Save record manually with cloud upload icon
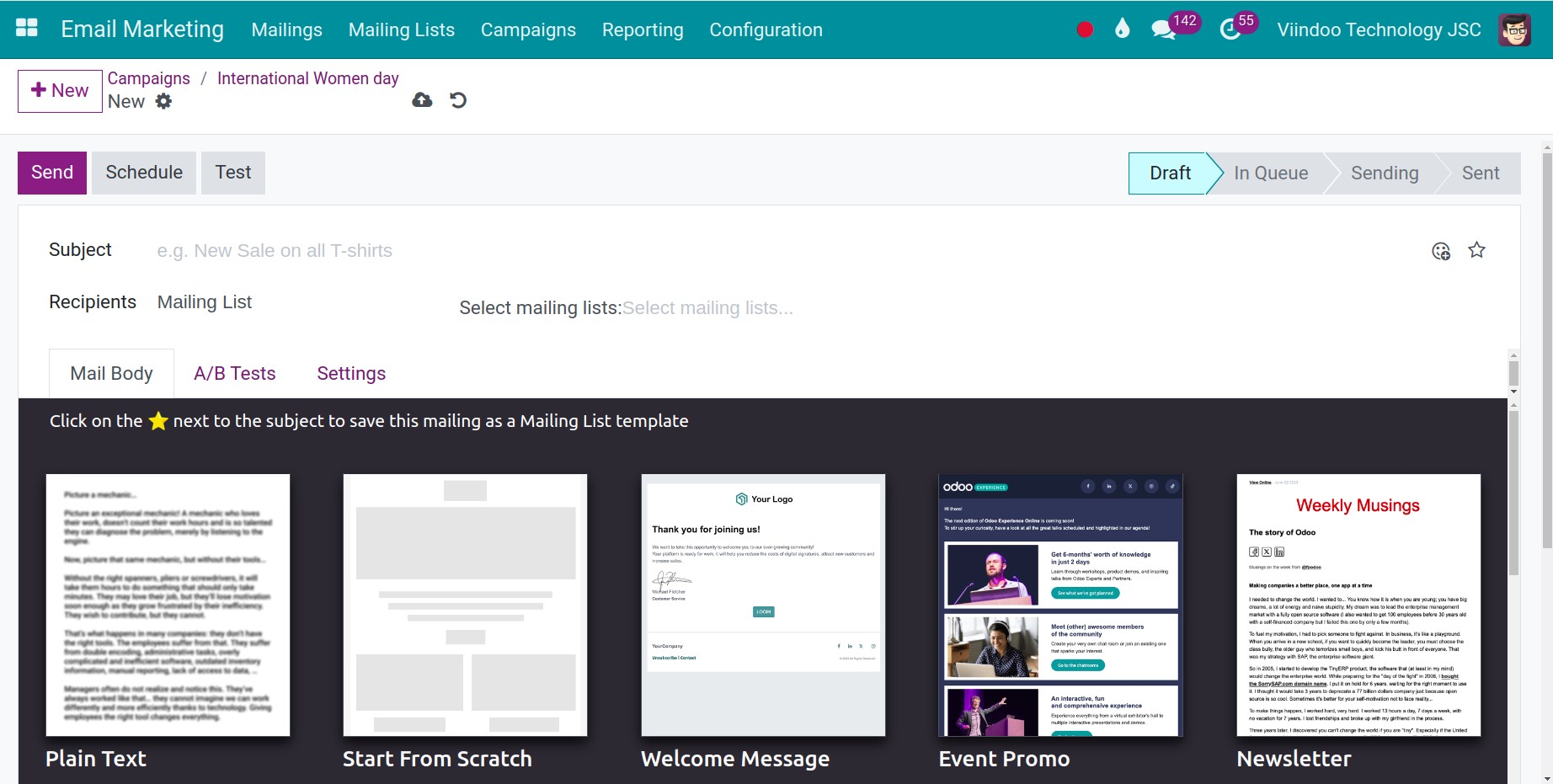 click(x=422, y=100)
